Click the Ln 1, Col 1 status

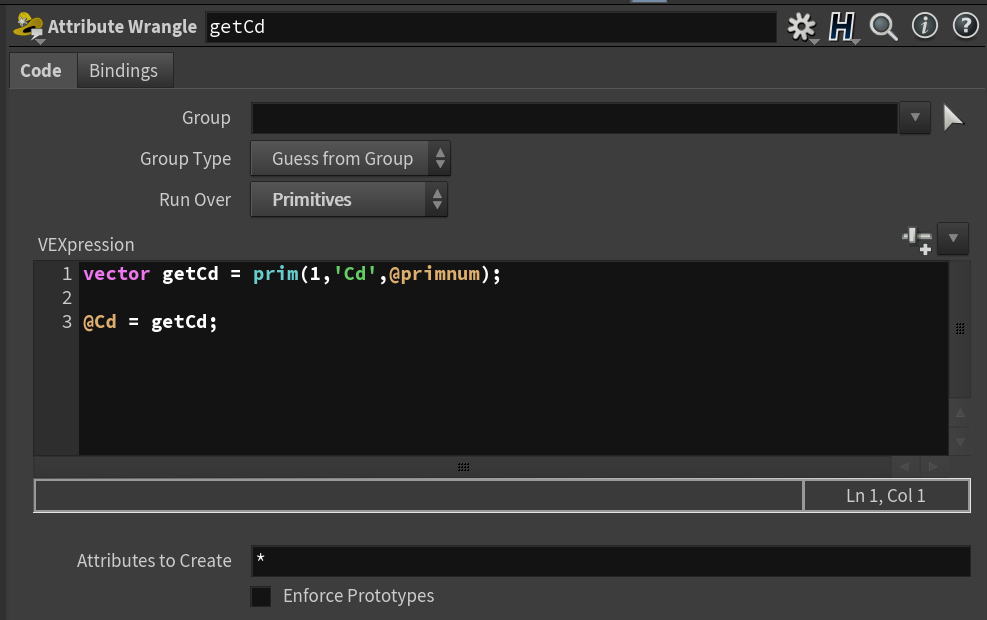click(886, 496)
